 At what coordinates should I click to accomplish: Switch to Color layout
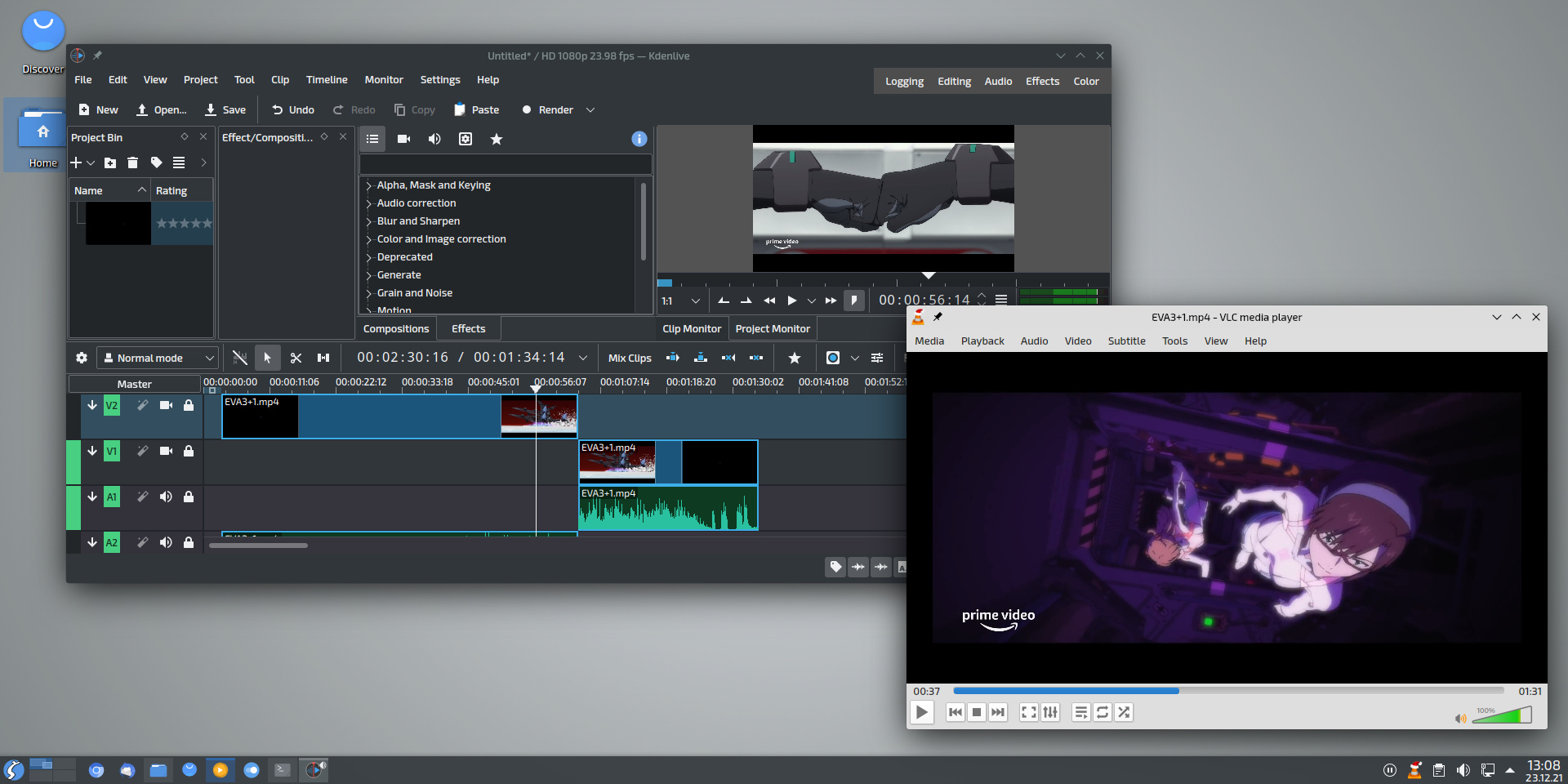[x=1085, y=81]
